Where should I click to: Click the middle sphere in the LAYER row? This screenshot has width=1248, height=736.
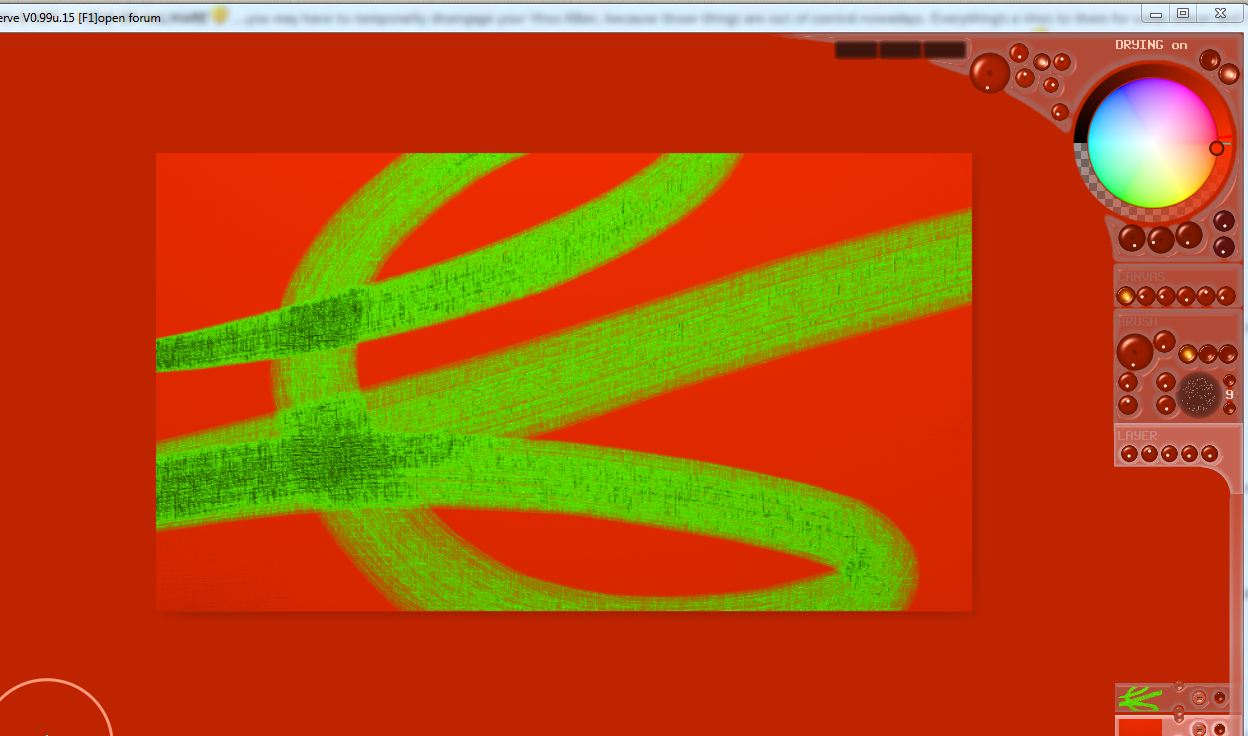[x=1169, y=453]
